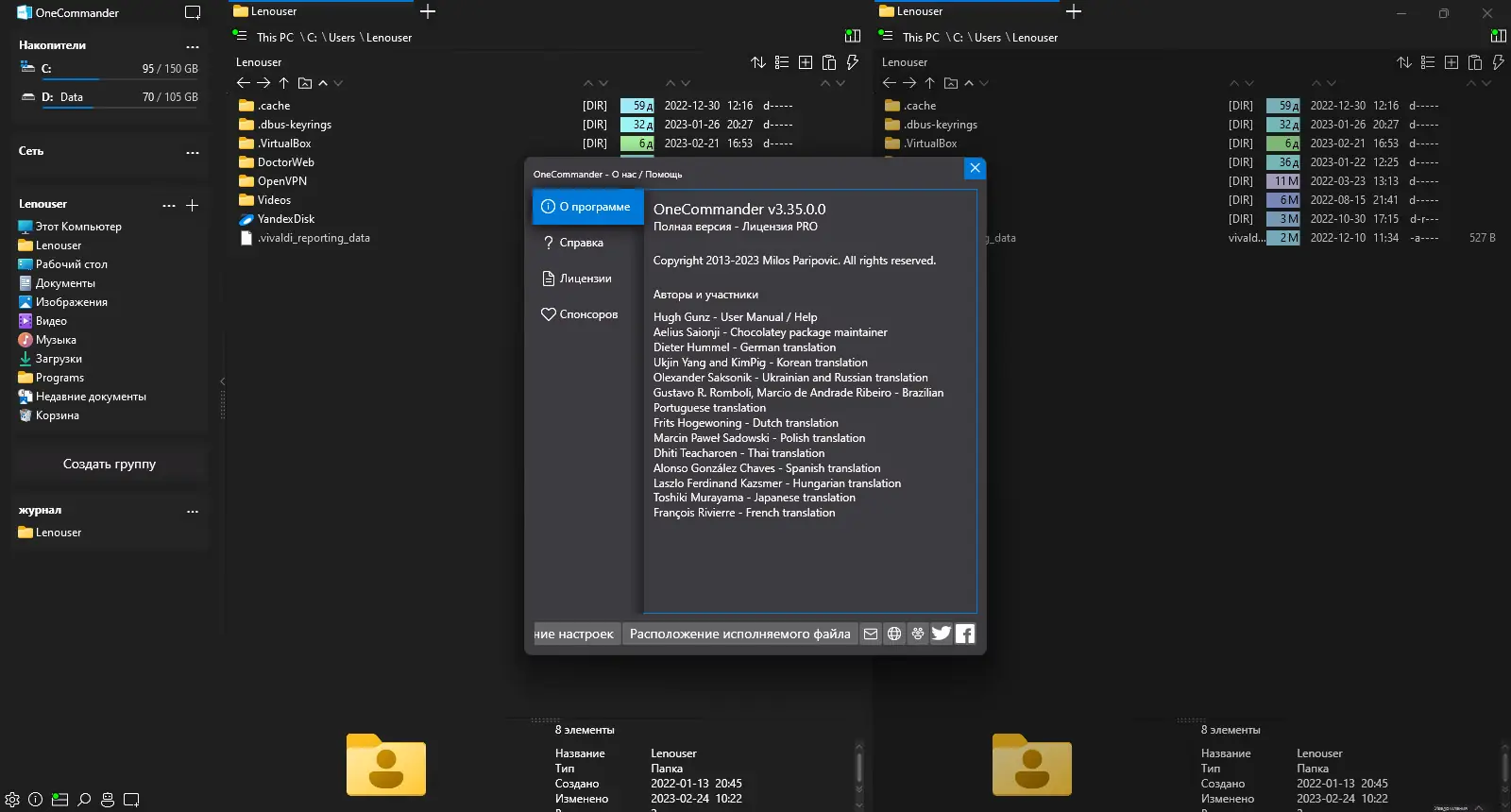This screenshot has height=812, width=1511.
Task: Go up one folder in the left pane
Action: pyautogui.click(x=284, y=83)
